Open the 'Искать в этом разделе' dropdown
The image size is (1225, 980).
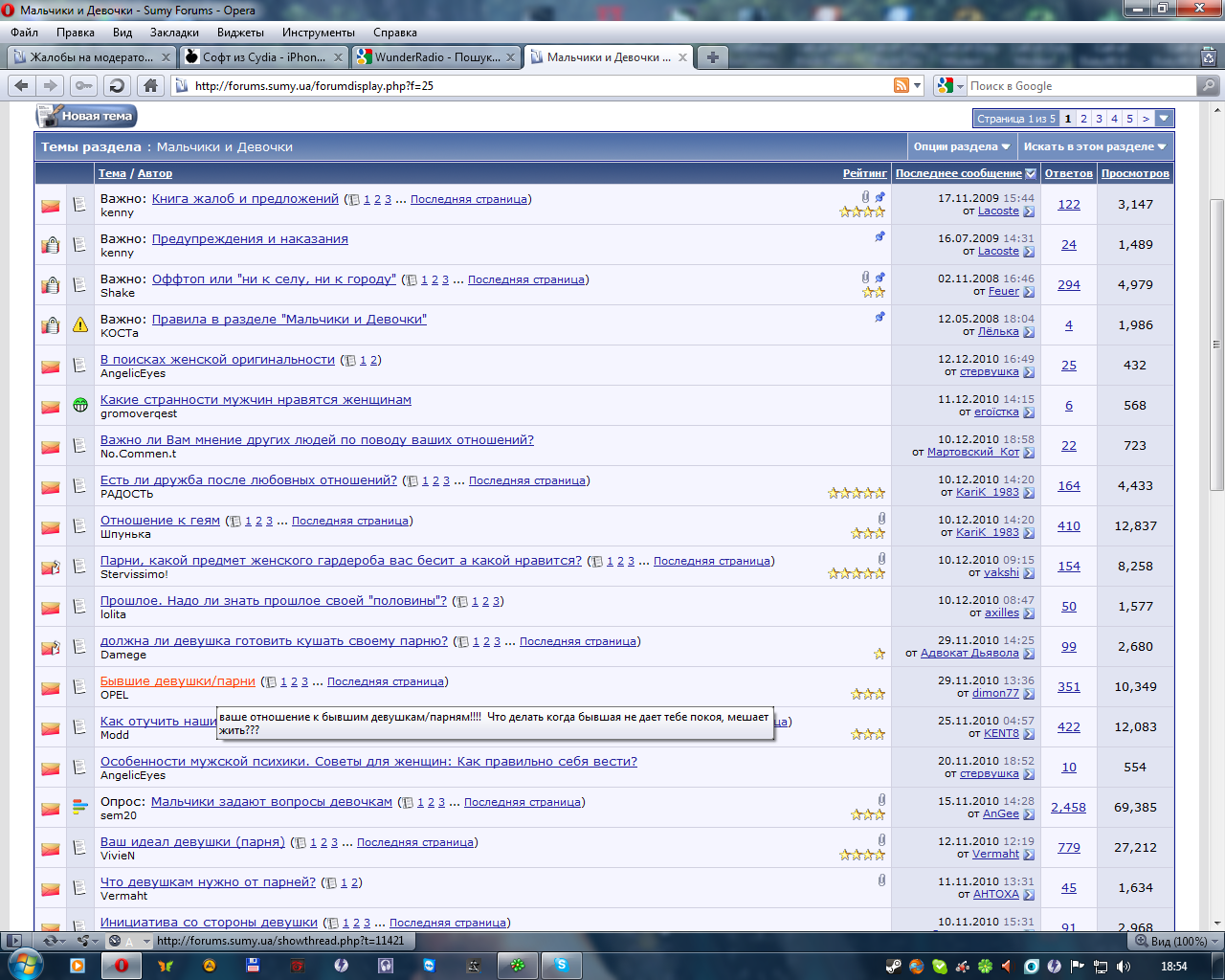coord(1094,146)
